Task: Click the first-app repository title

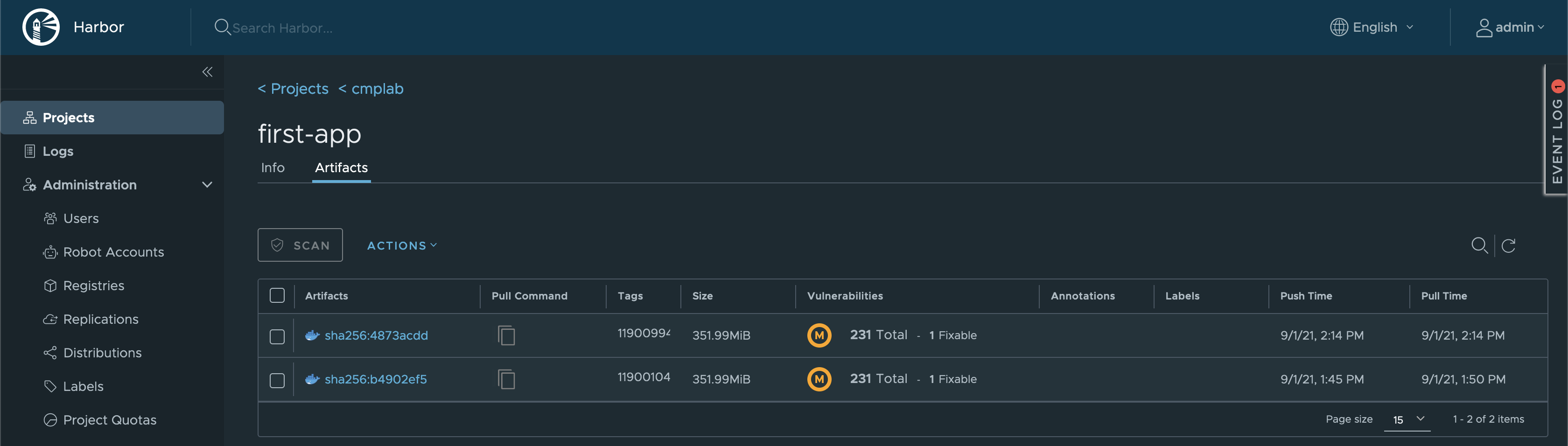Action: coord(309,134)
